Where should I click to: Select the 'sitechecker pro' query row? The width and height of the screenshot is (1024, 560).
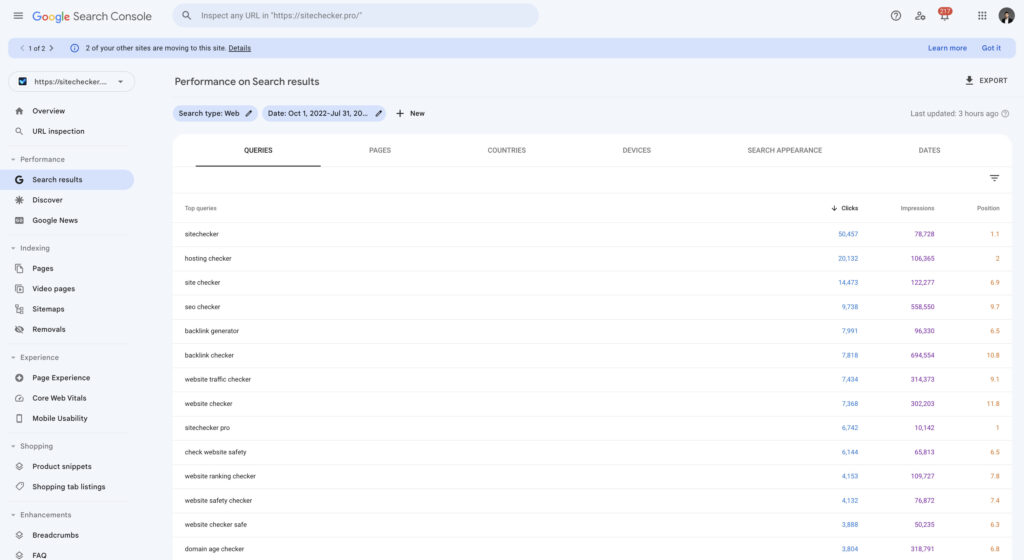(x=592, y=428)
